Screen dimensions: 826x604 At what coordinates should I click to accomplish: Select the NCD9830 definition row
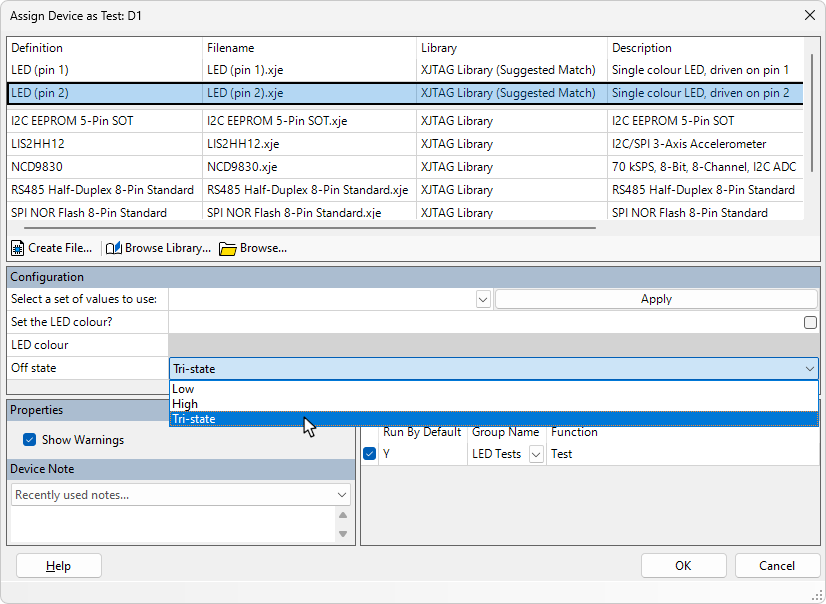[x=37, y=167]
